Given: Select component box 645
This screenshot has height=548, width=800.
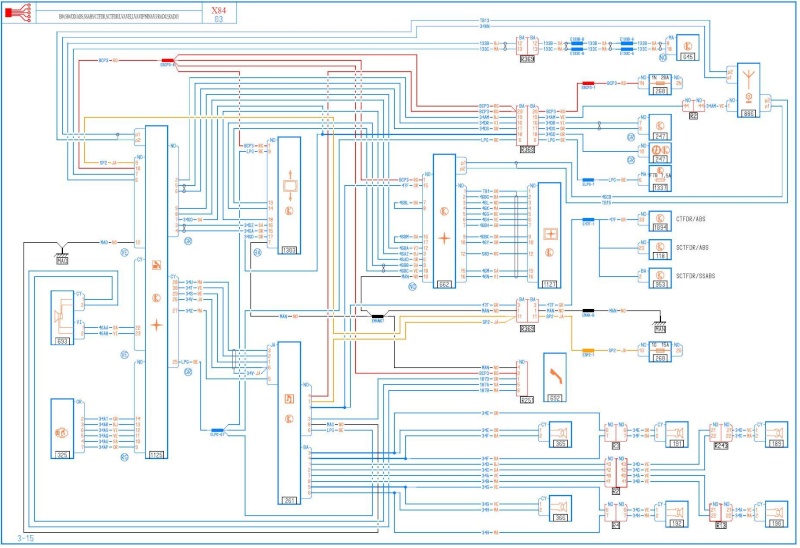Looking at the screenshot, I should click(x=688, y=48).
